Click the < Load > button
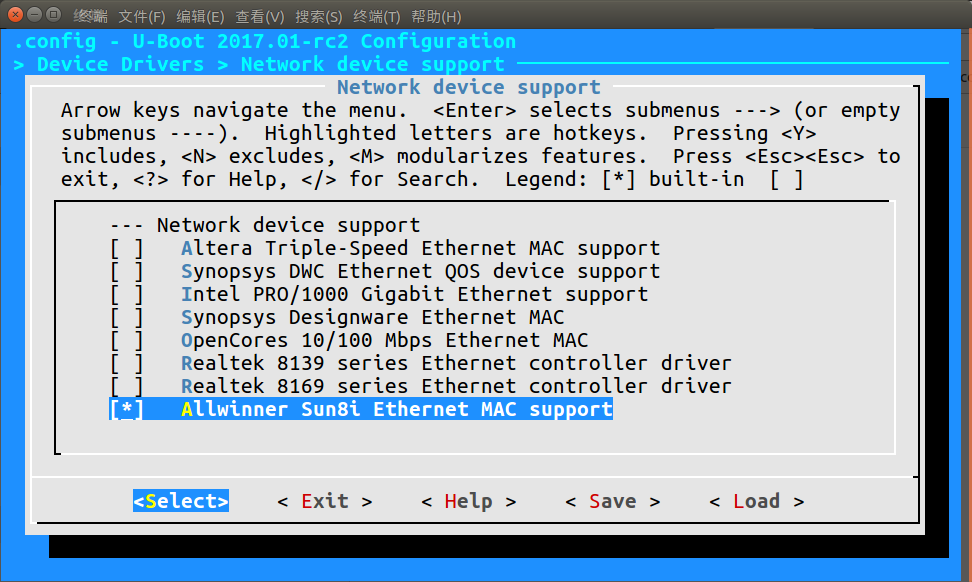Viewport: 972px width, 582px height. 756,501
